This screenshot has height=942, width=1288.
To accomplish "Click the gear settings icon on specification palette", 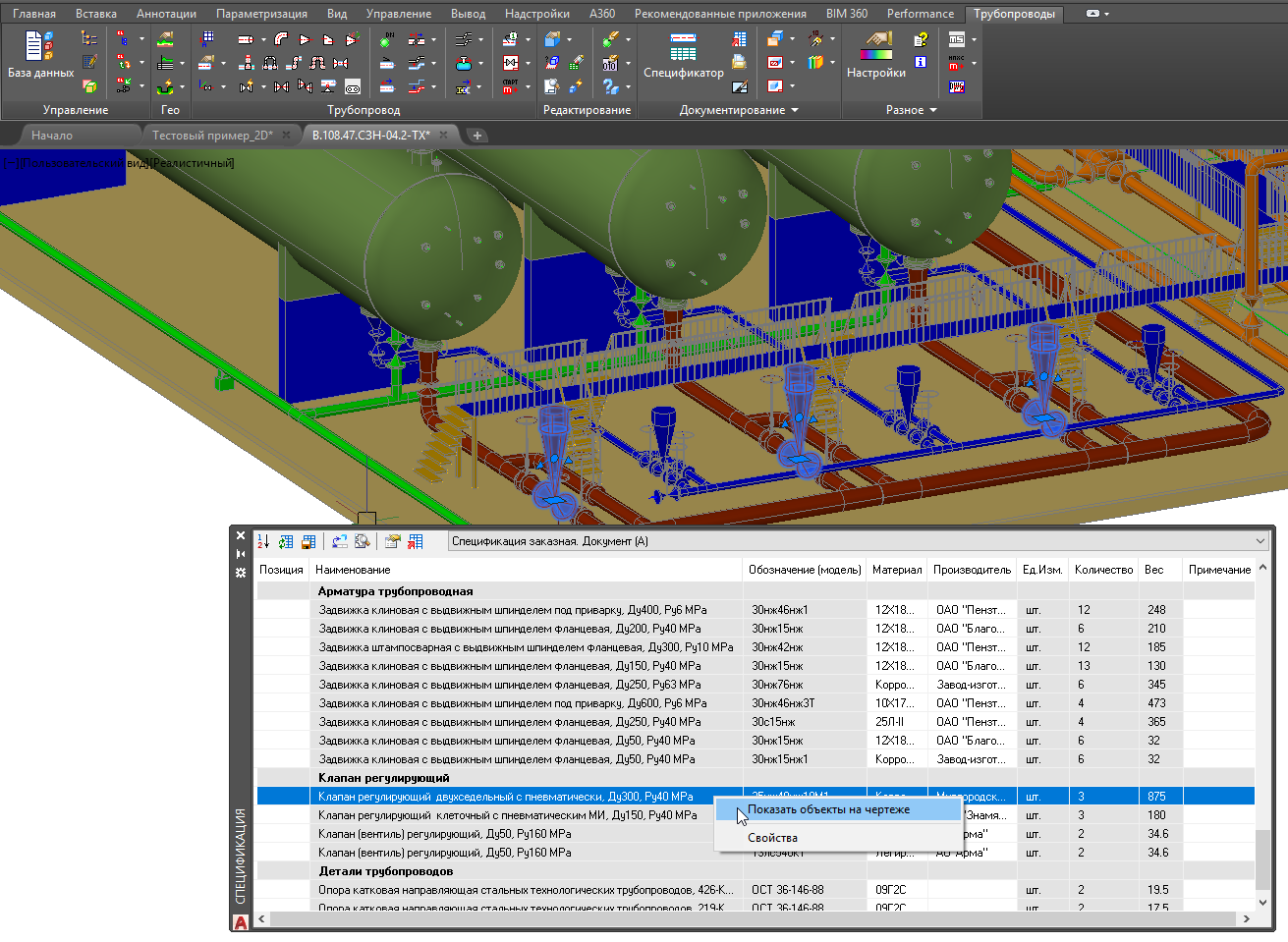I will (241, 572).
